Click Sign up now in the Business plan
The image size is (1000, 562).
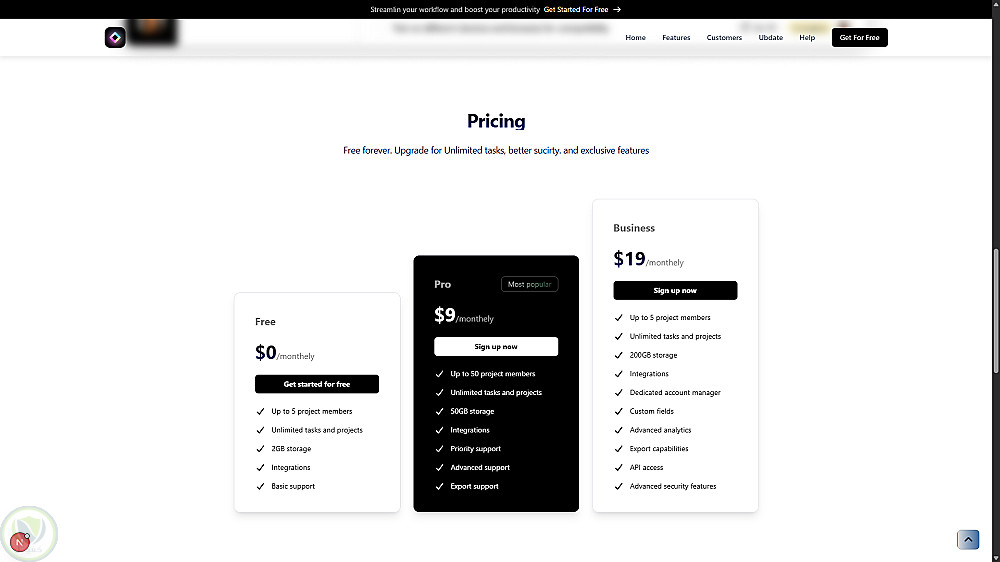click(x=675, y=291)
